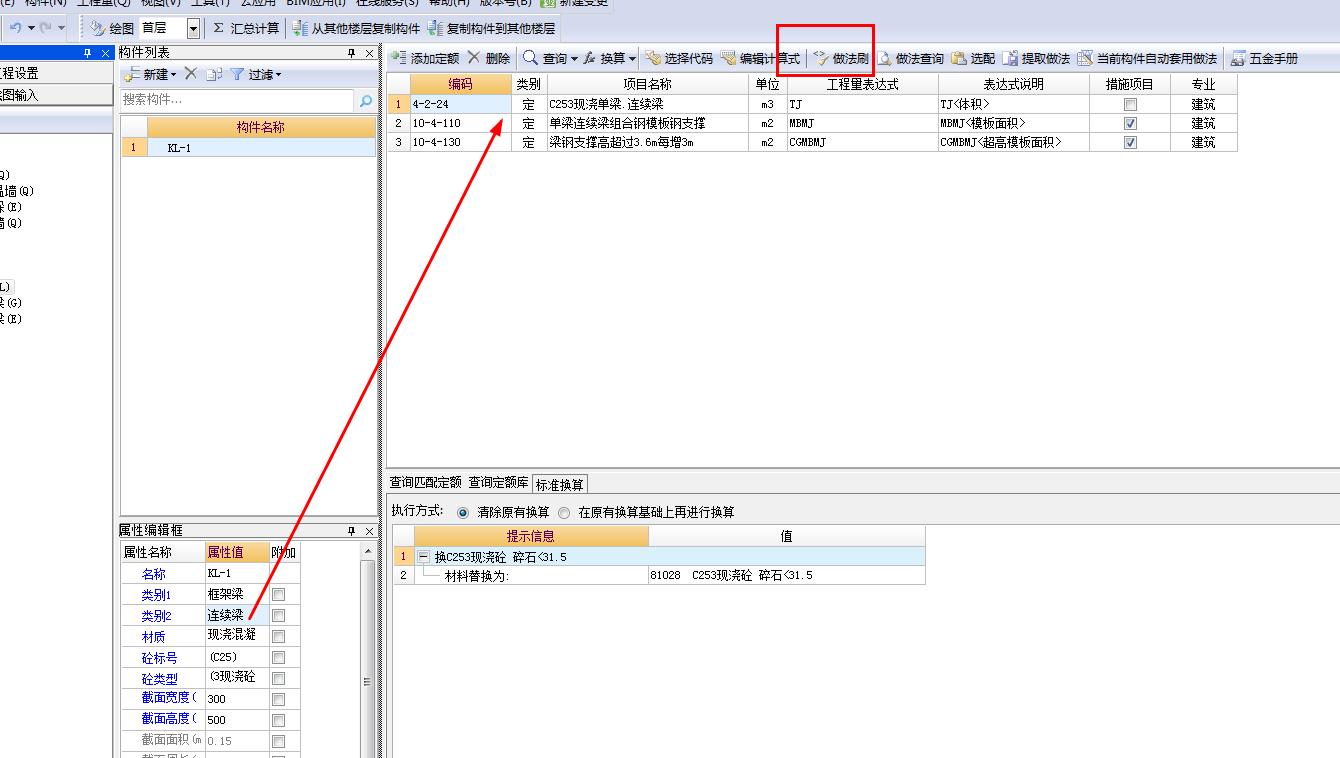Open the 五金手册 handbook
Image resolution: width=1340 pixels, height=758 pixels.
1265,58
